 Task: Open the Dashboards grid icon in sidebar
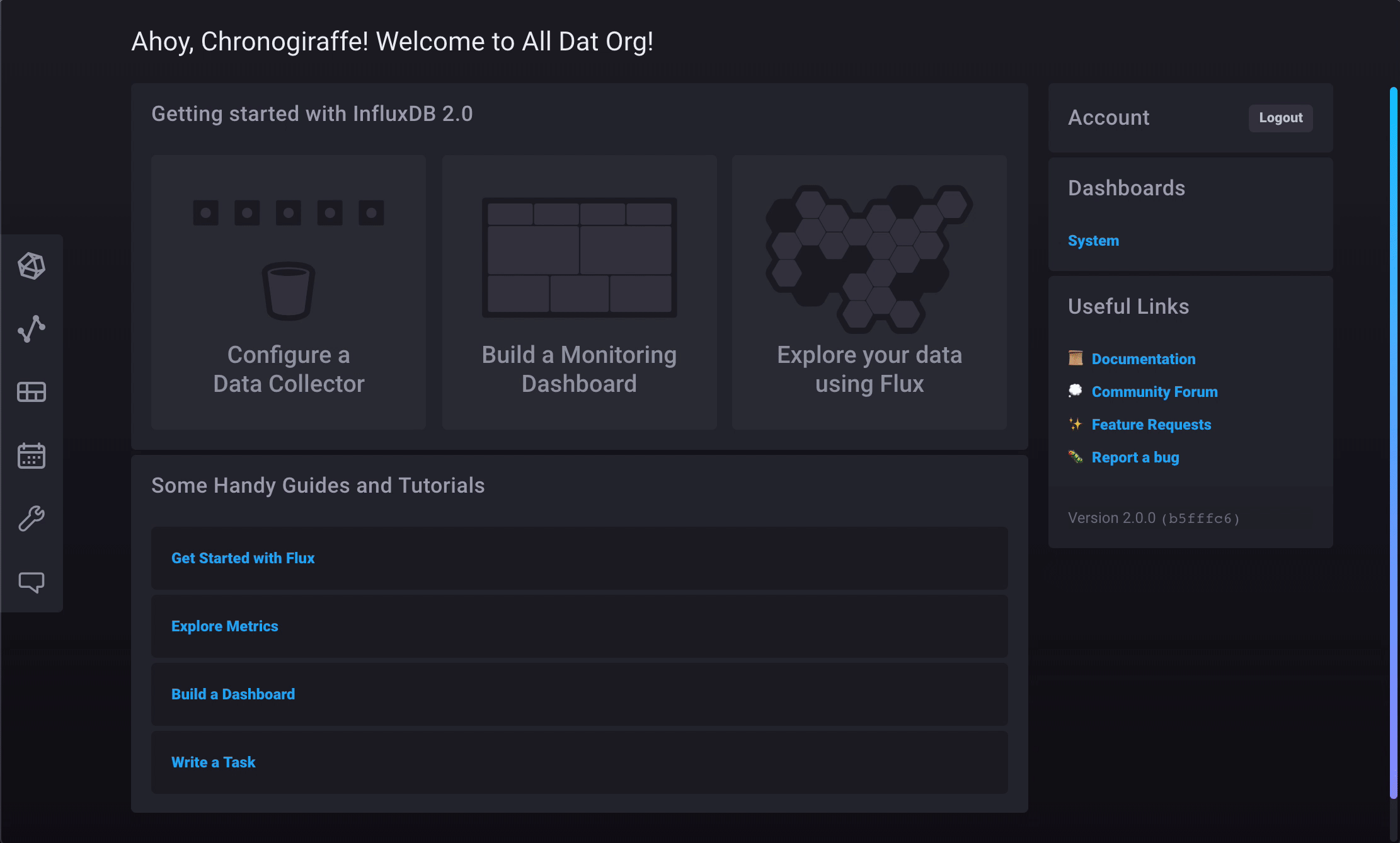(x=32, y=392)
